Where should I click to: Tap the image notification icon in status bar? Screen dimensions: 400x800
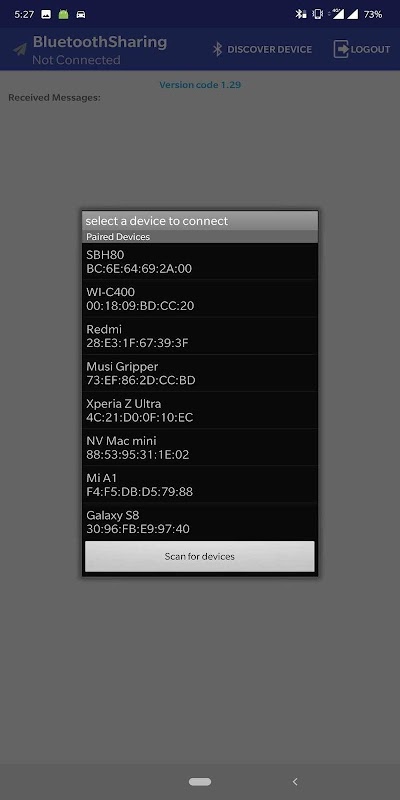coord(46,14)
